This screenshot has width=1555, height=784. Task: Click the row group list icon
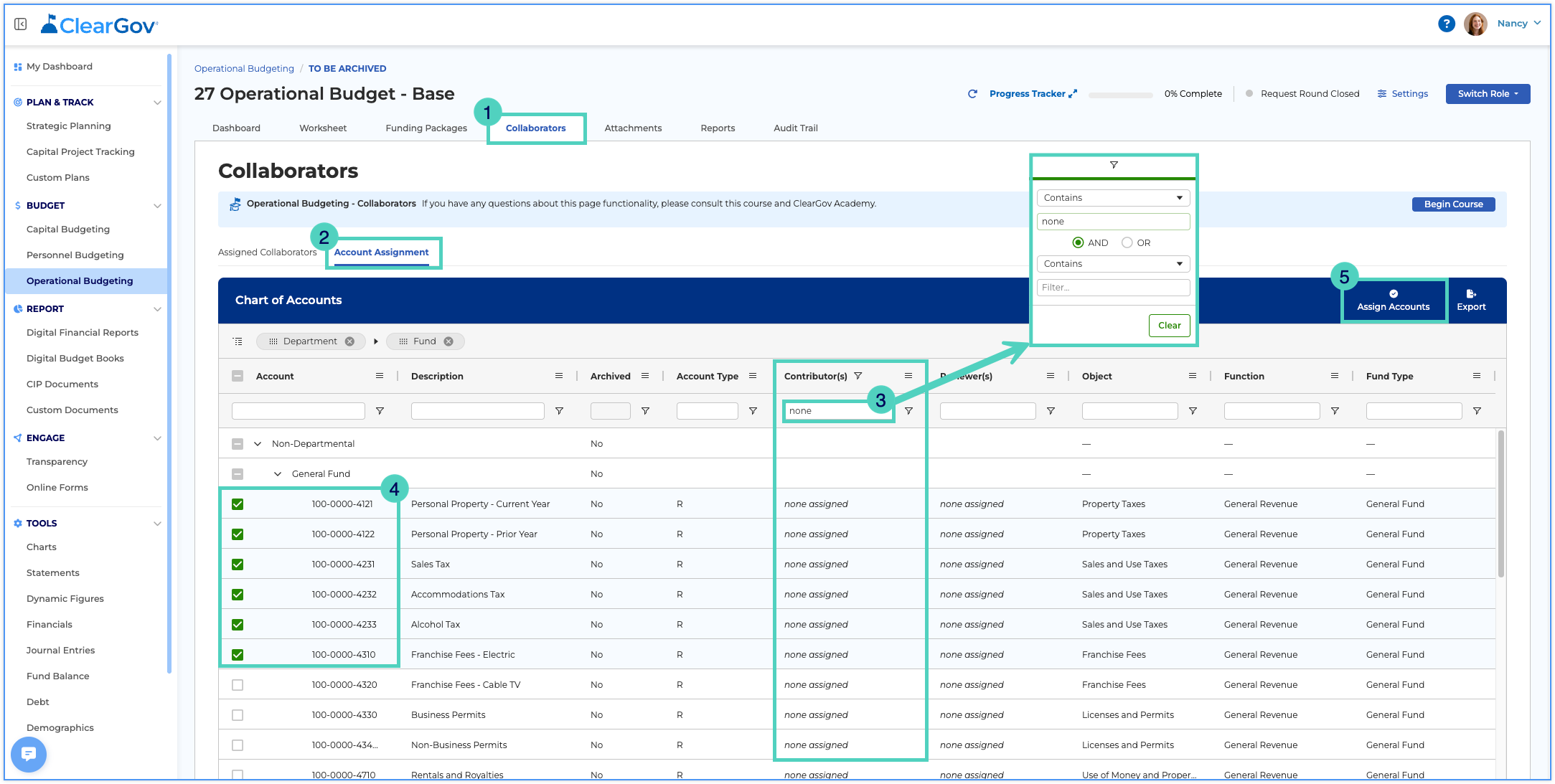238,341
